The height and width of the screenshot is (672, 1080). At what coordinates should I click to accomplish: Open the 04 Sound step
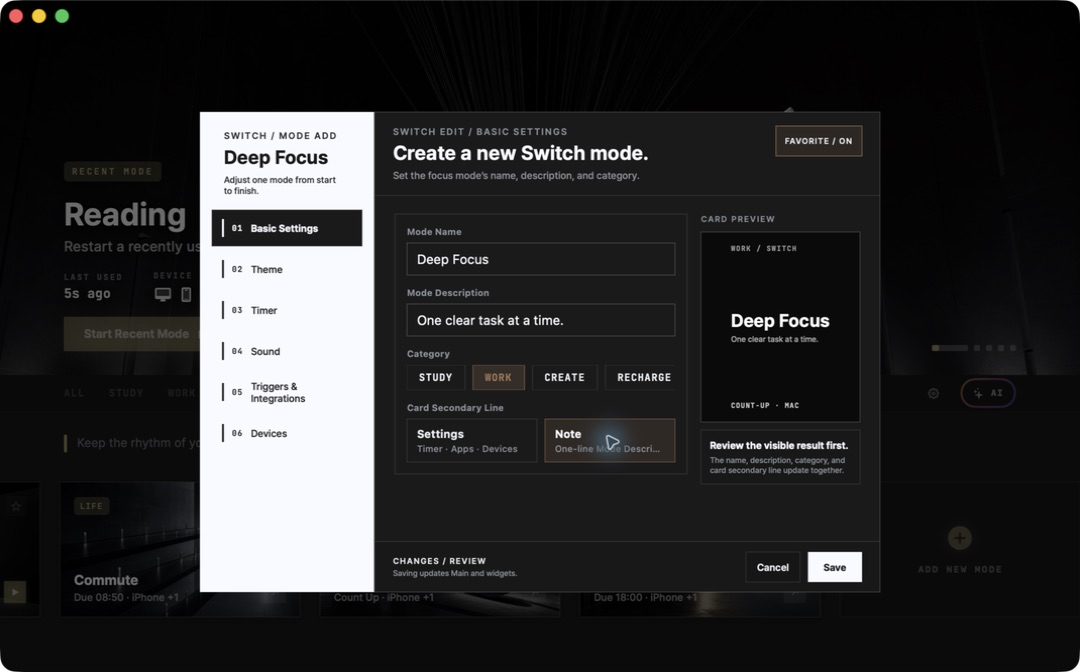pyautogui.click(x=287, y=351)
